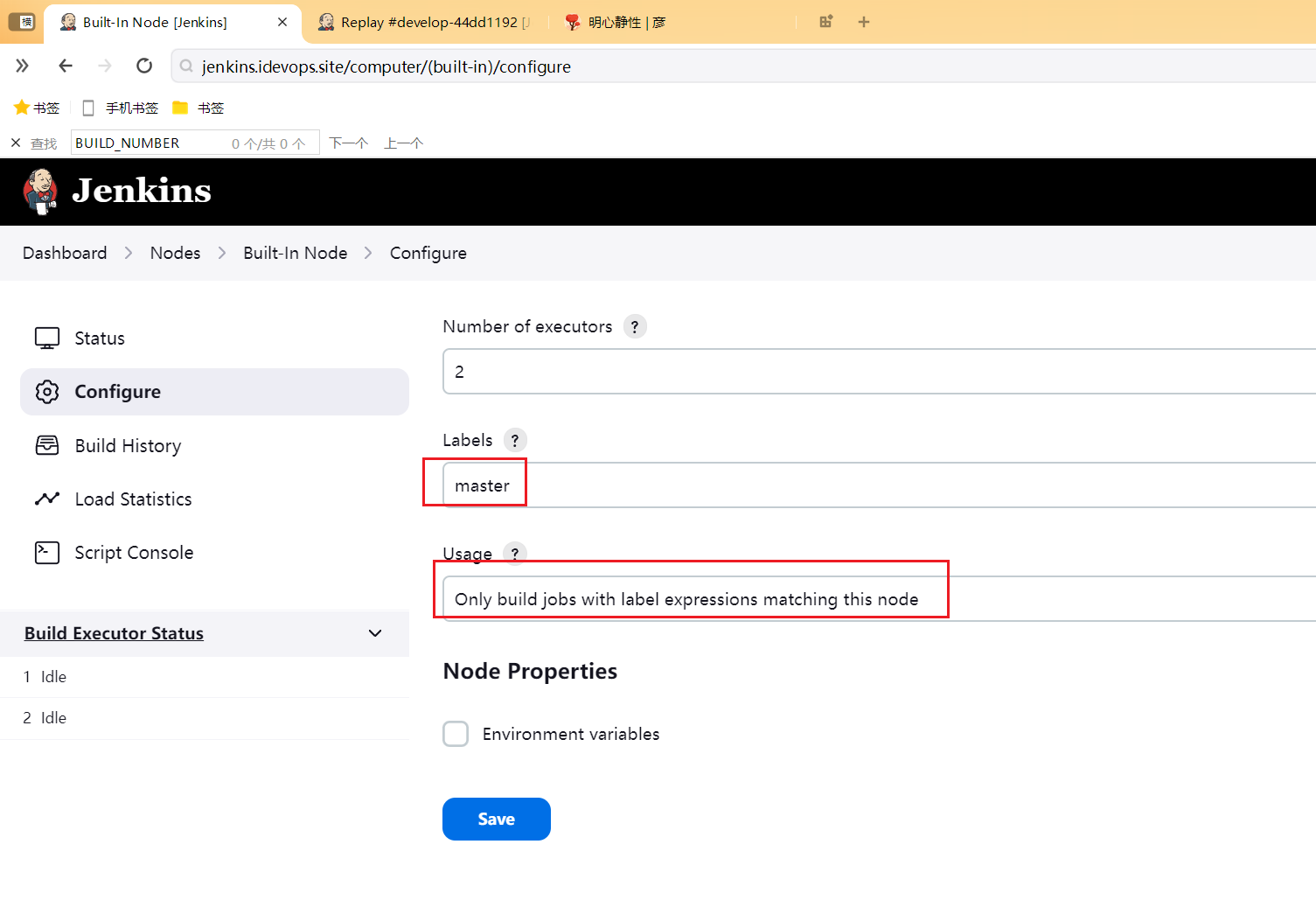Click the Script Console terminal icon
This screenshot has height=914, width=1316.
(47, 553)
